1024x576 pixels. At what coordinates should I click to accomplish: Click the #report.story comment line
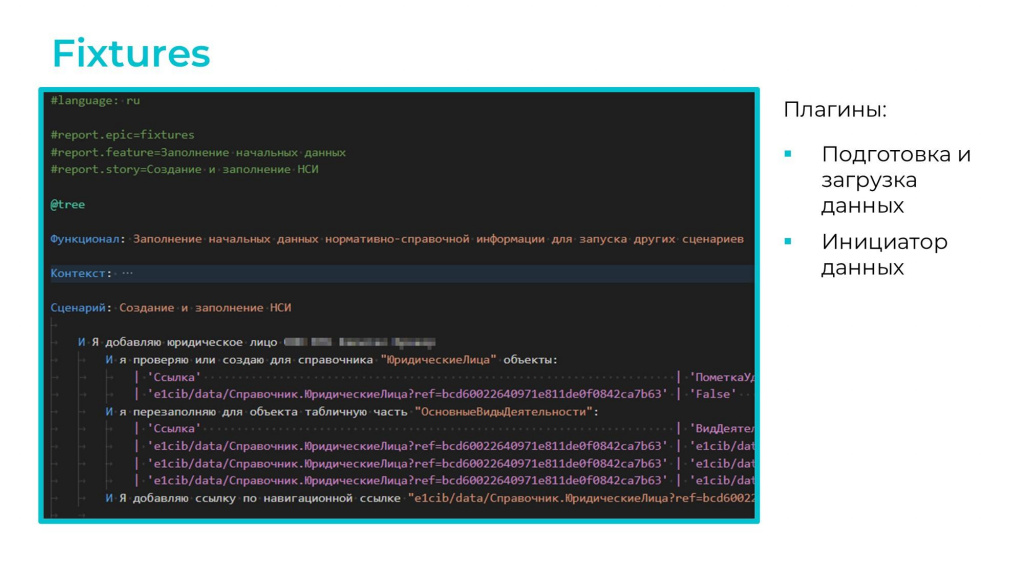pyautogui.click(x=184, y=169)
